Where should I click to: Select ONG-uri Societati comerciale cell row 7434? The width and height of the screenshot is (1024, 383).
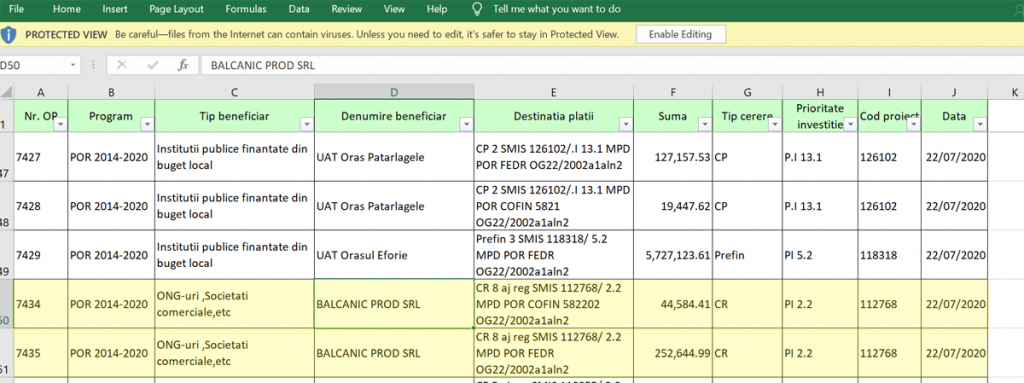234,304
